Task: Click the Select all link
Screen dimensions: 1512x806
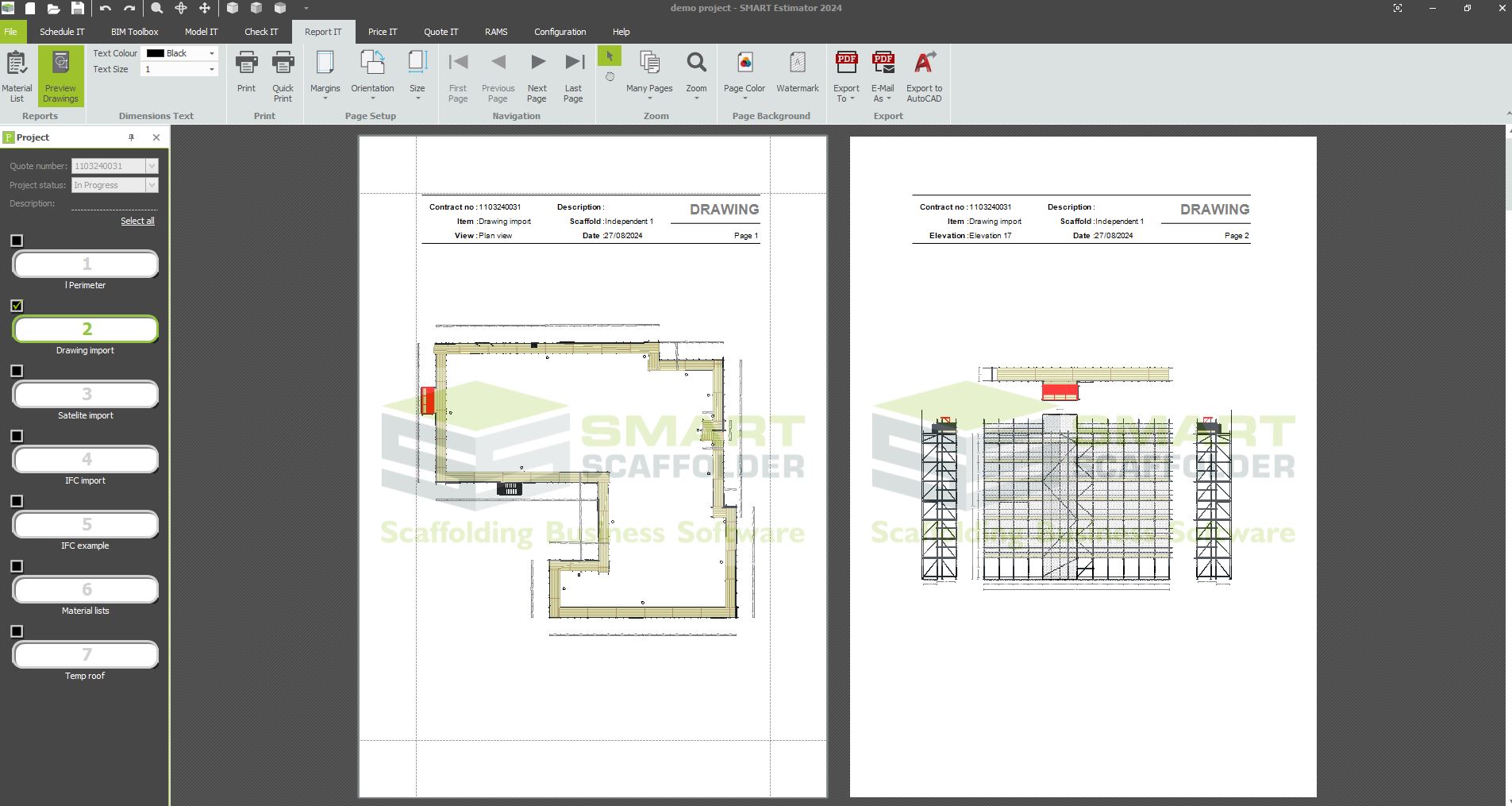Action: click(x=137, y=221)
